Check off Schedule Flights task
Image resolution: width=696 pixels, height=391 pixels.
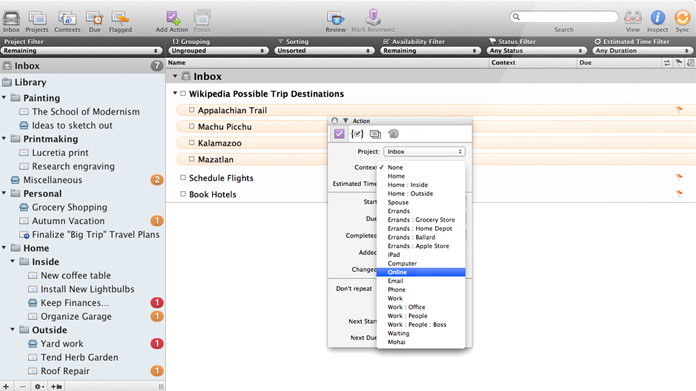pos(183,178)
